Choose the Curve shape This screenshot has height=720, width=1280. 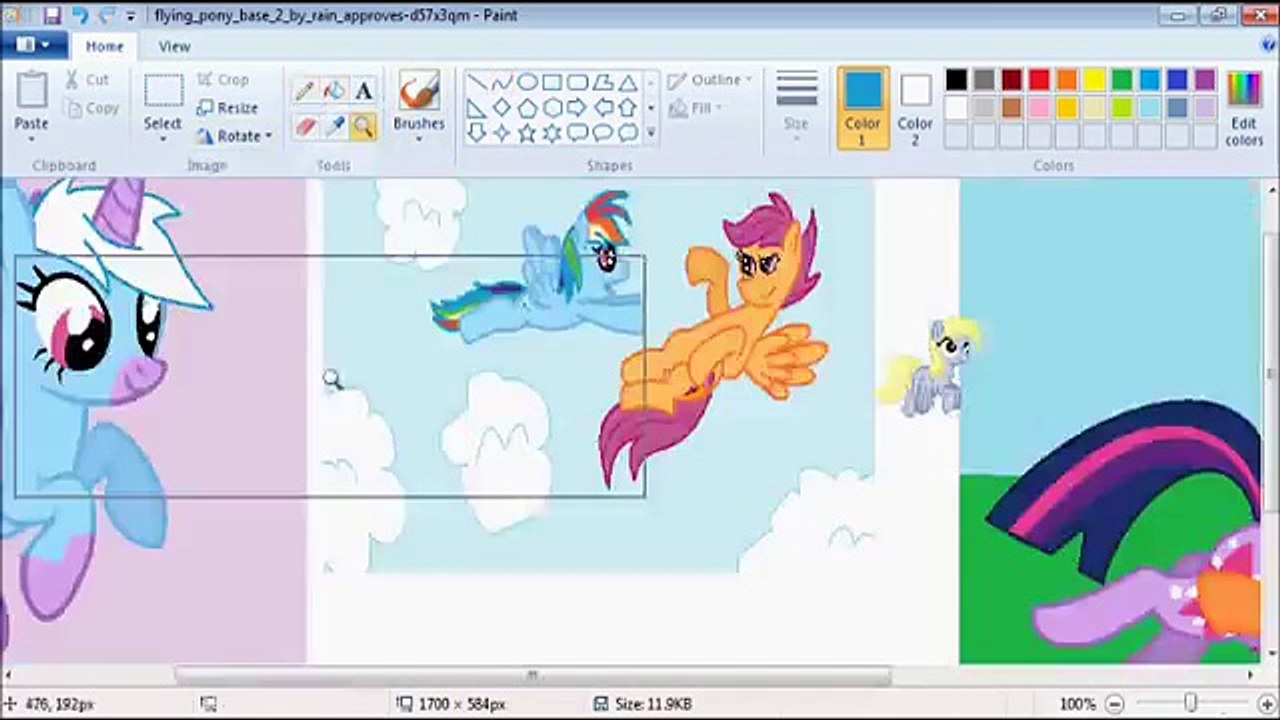tap(502, 83)
